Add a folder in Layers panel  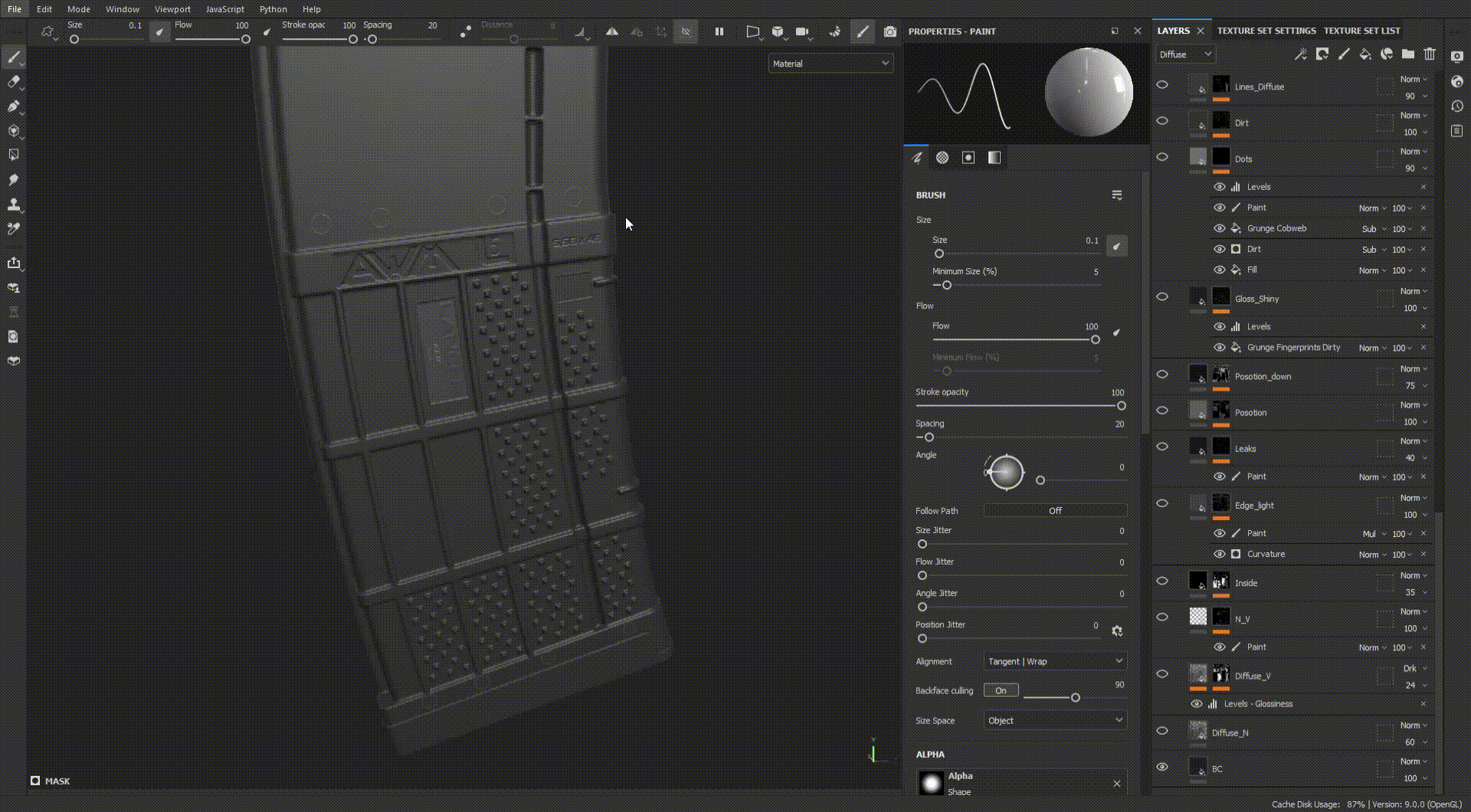pos(1408,54)
